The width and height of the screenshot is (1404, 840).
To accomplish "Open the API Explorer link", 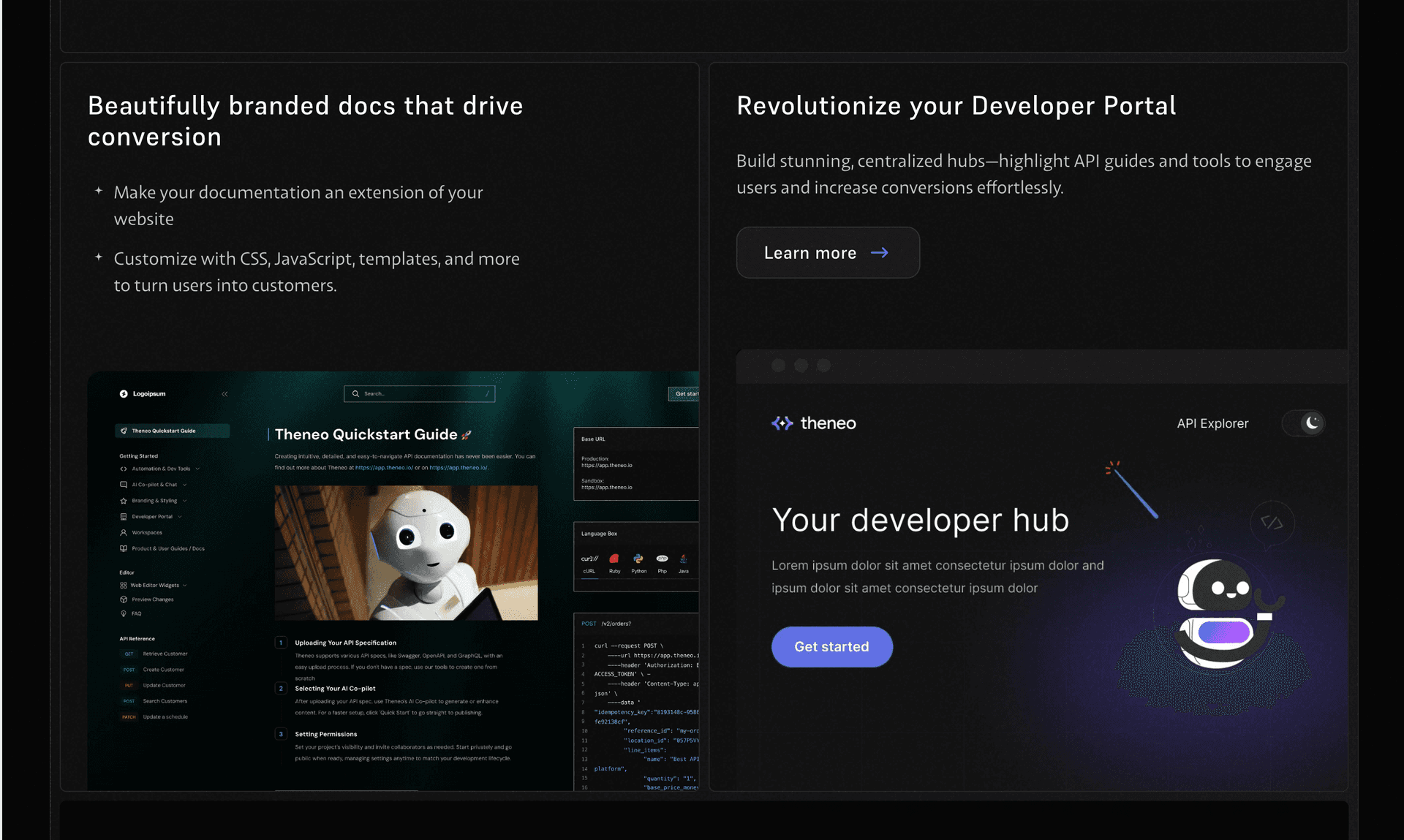I will tap(1212, 423).
